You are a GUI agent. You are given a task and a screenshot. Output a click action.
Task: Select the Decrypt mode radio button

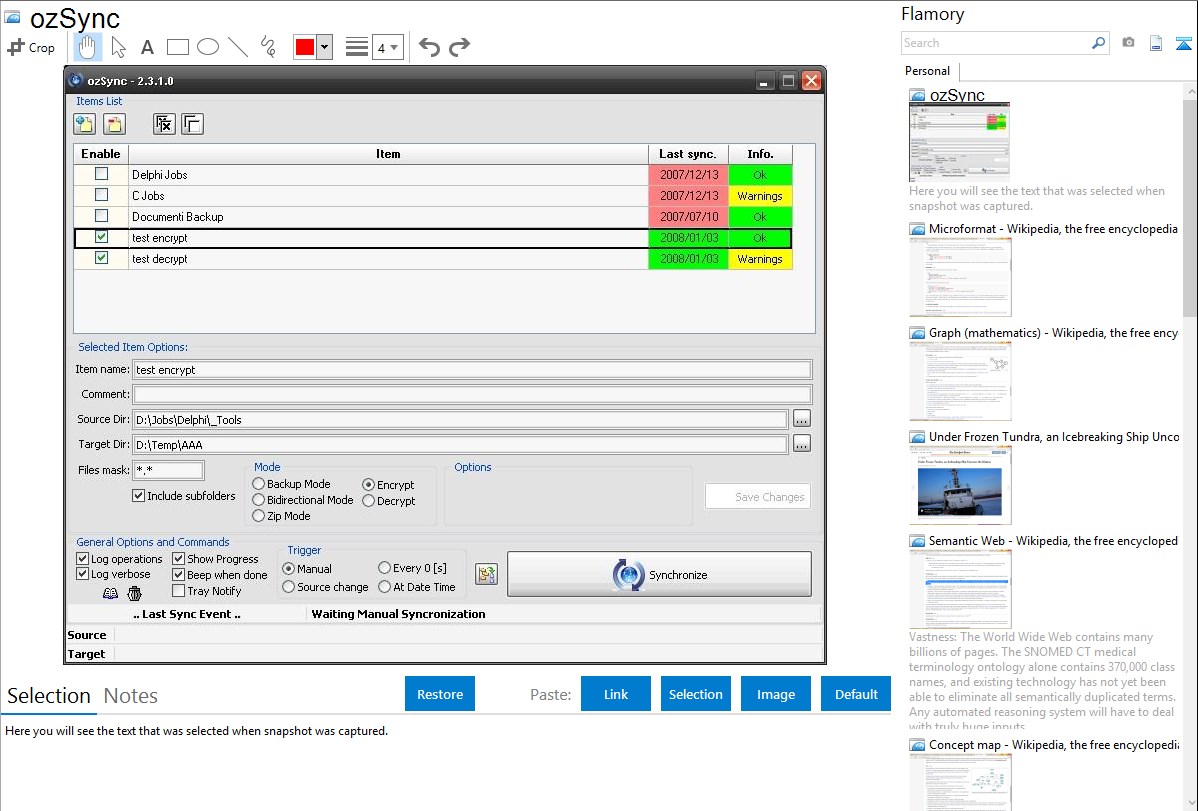pyautogui.click(x=369, y=501)
